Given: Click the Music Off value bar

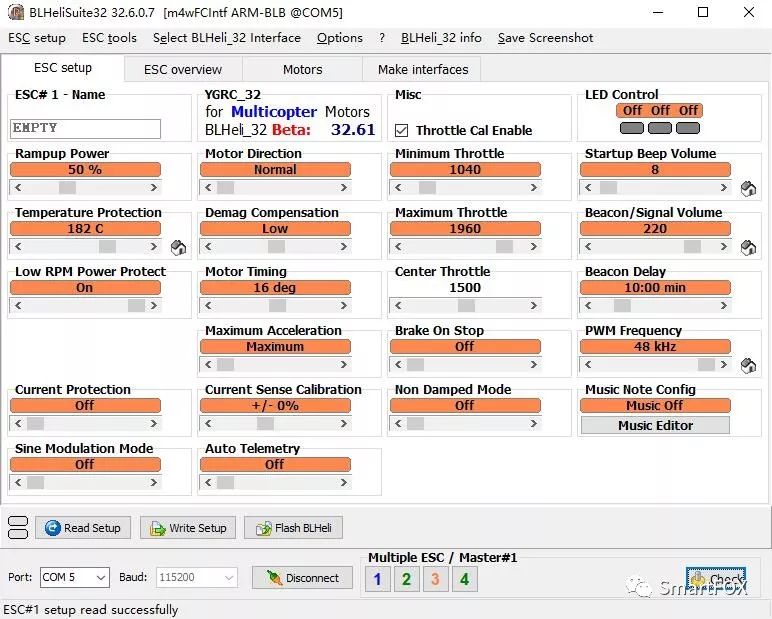Looking at the screenshot, I should pos(655,406).
